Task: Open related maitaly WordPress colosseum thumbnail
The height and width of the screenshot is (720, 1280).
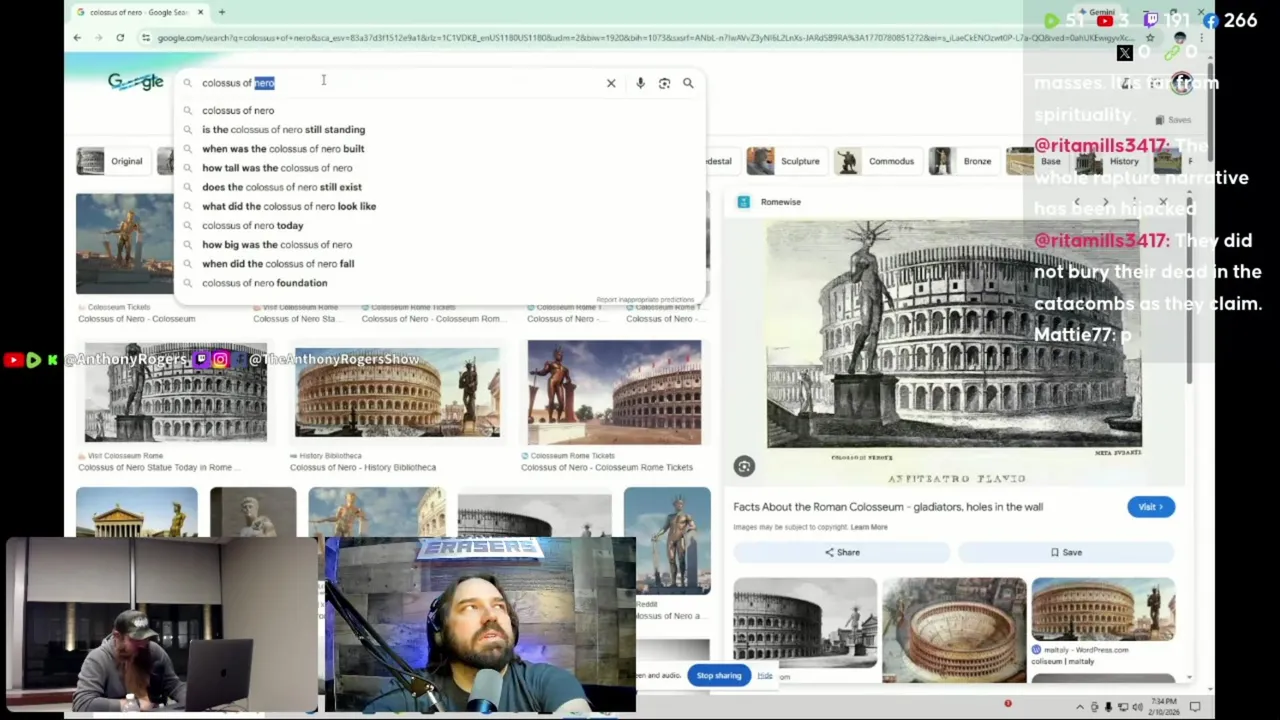Action: click(1103, 609)
